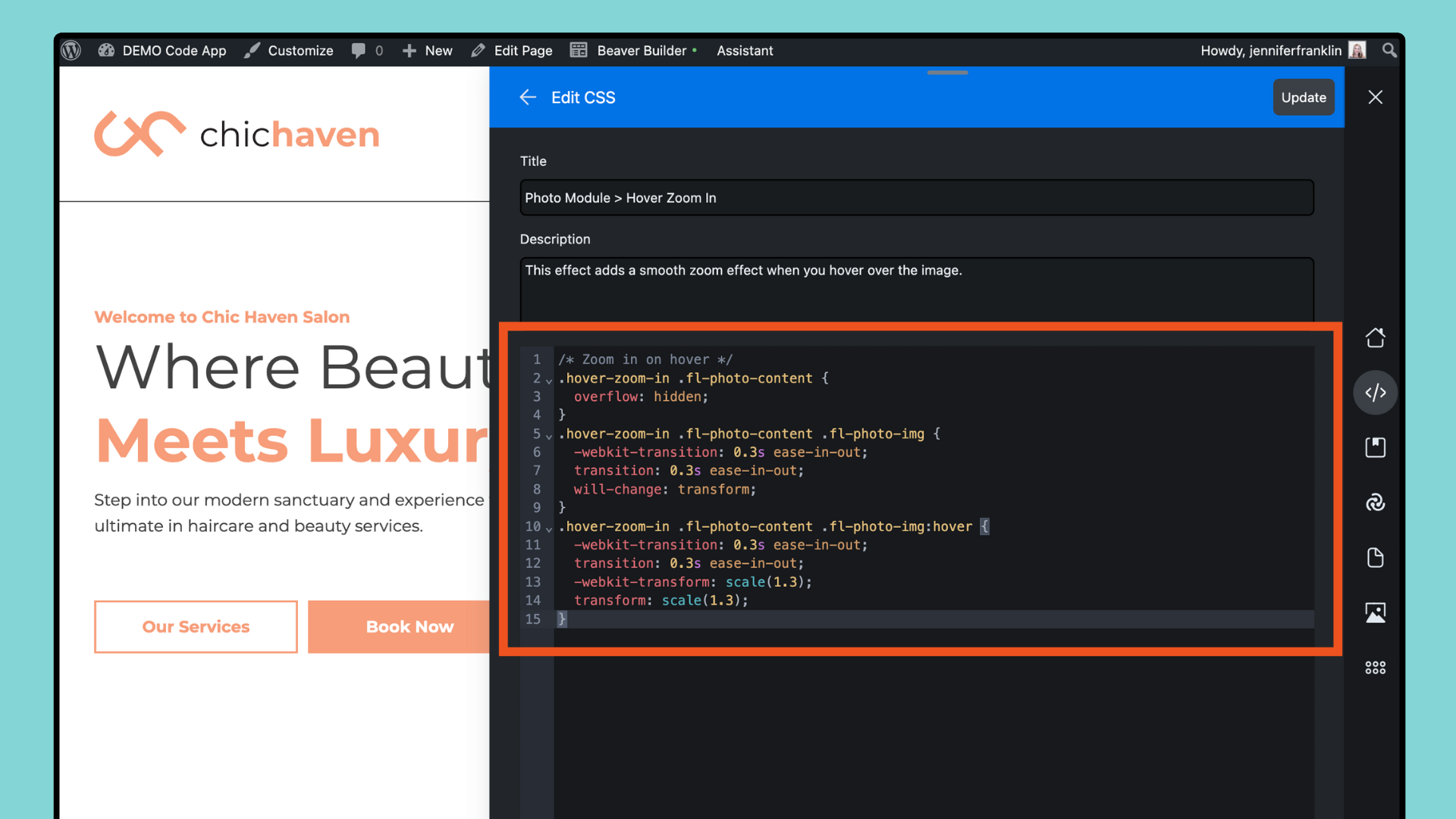Open the document content icon in sidebar

pos(1375,558)
